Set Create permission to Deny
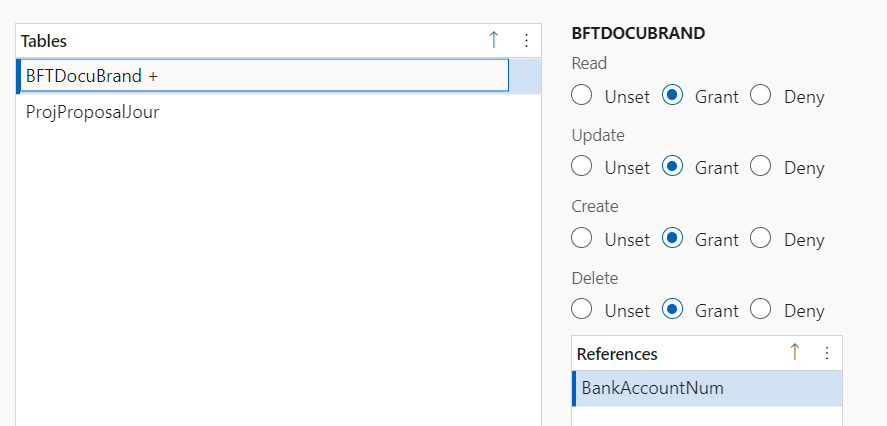The width and height of the screenshot is (887, 426). coord(761,238)
